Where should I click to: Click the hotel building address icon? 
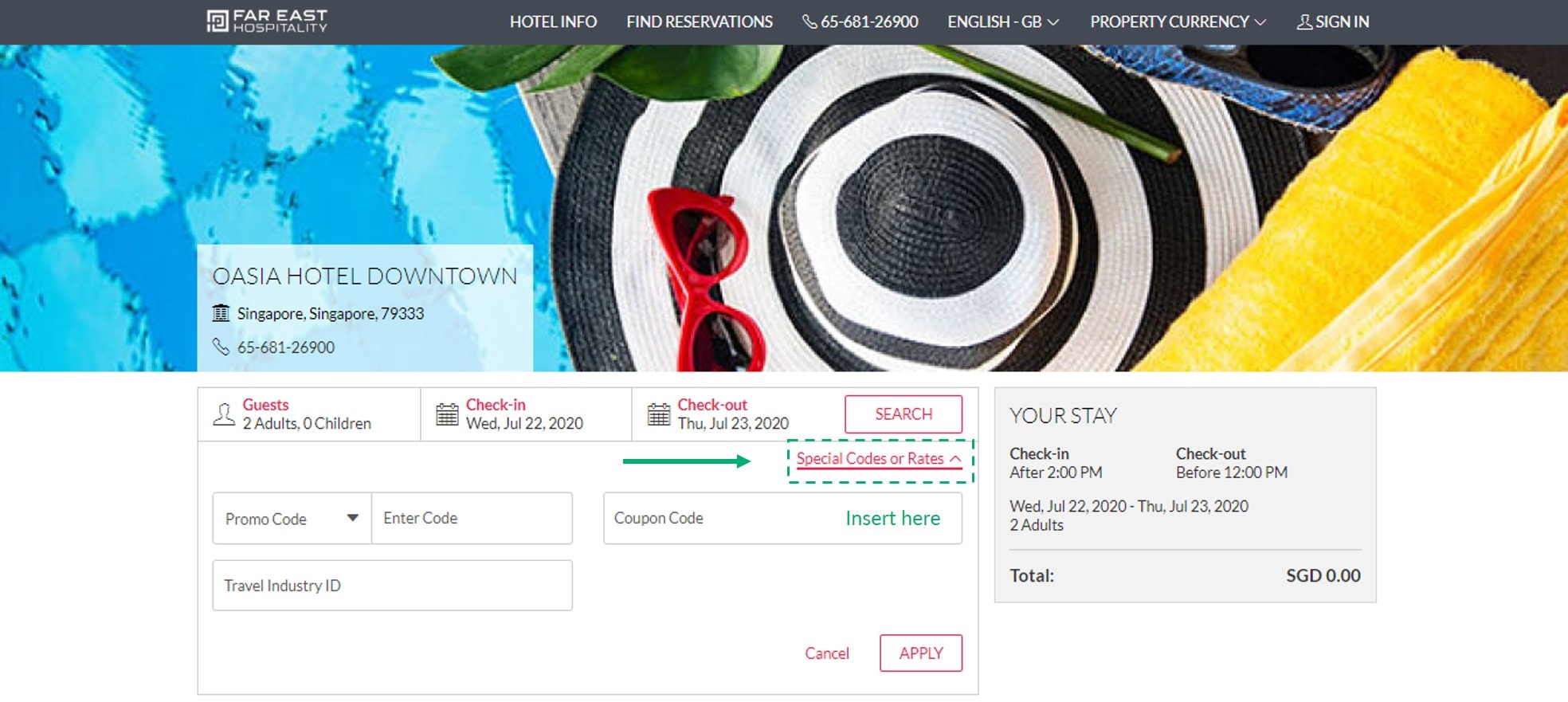(221, 313)
